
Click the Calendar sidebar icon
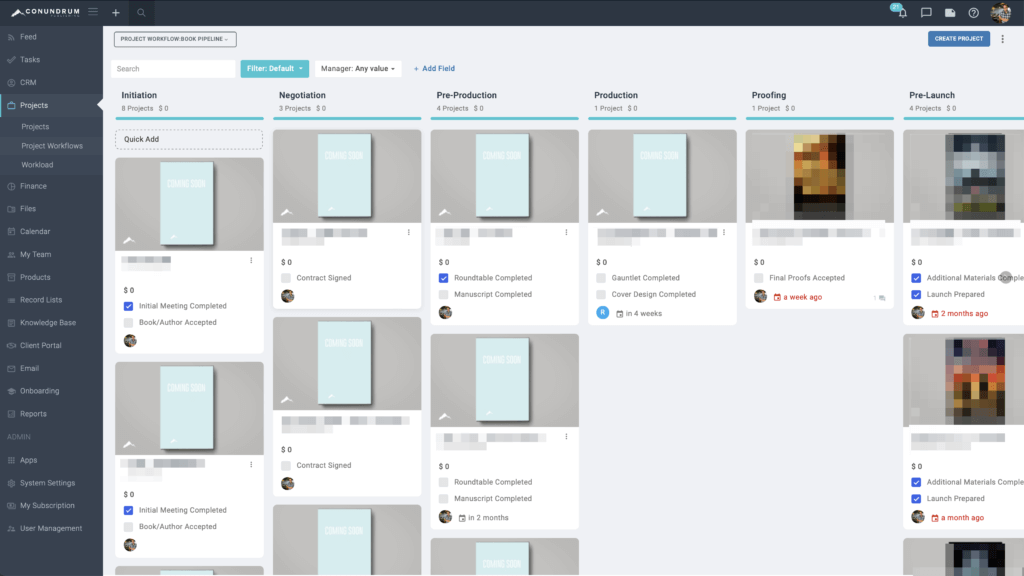[11, 231]
